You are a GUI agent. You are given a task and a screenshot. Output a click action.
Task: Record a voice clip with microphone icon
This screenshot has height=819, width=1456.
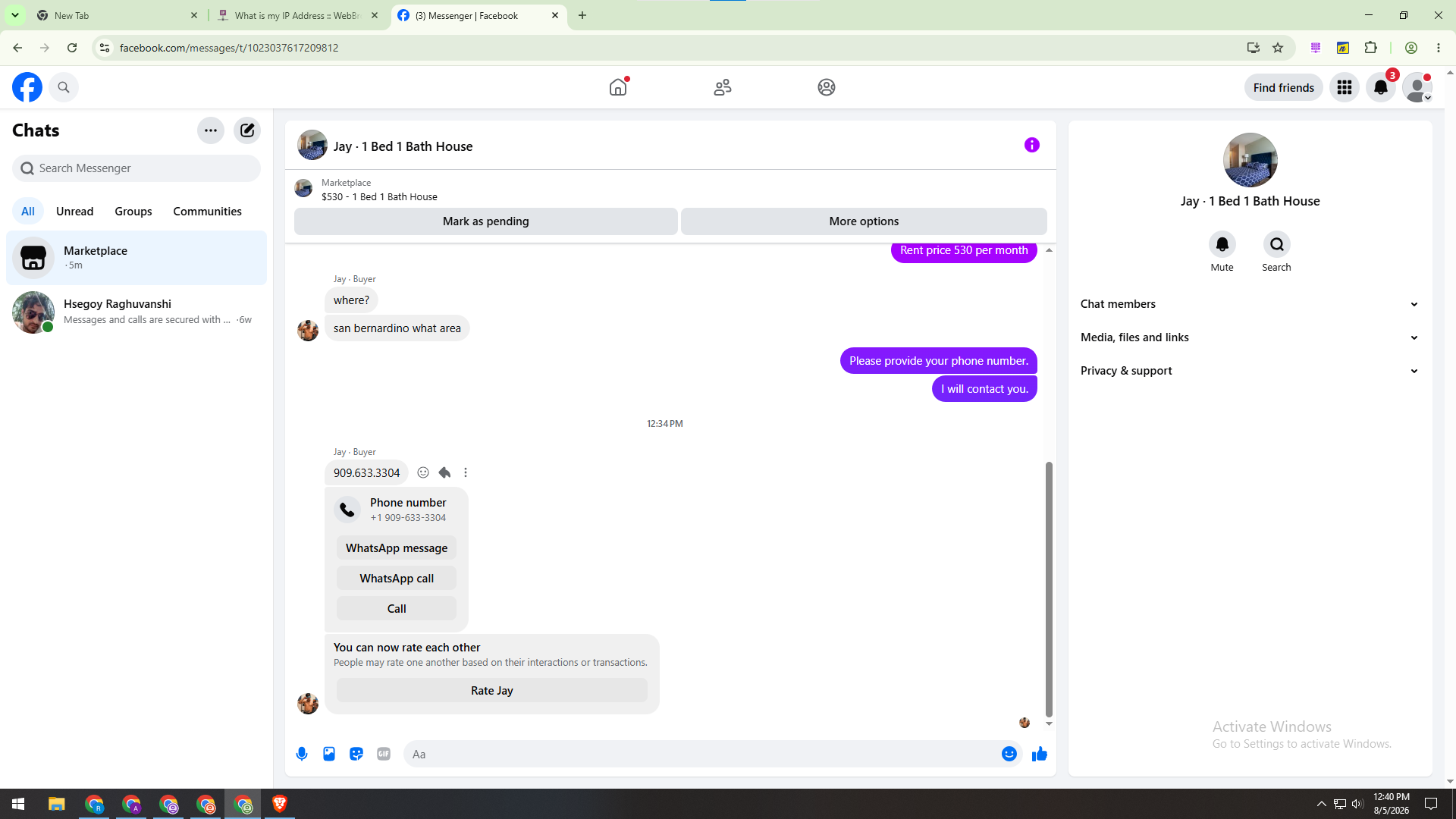tap(302, 754)
